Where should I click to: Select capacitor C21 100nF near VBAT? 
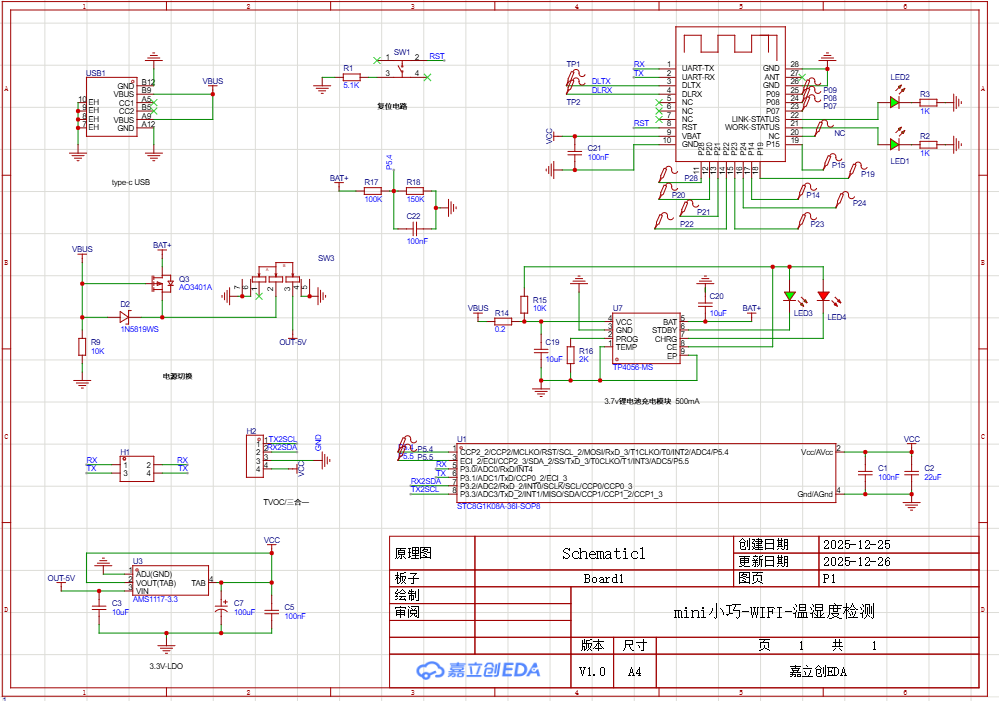pos(575,153)
